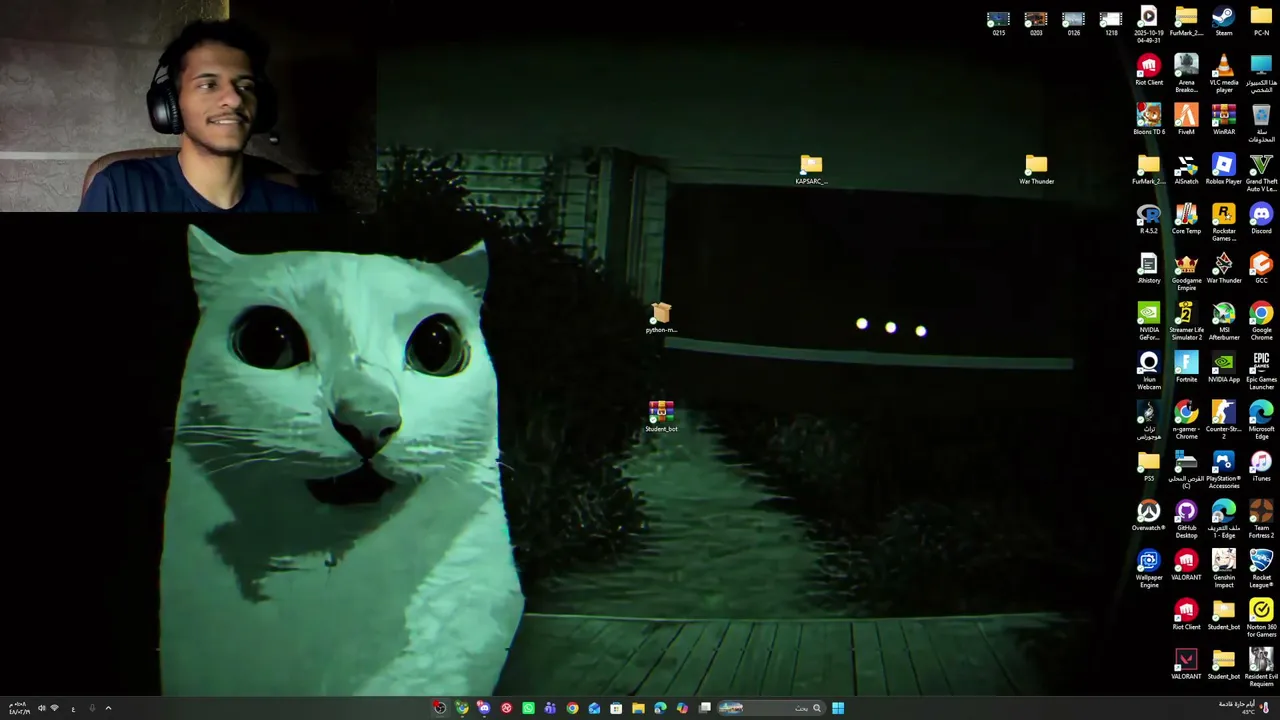Viewport: 1280px width, 720px height.
Task: Select the Grand Theft Auto V icon
Action: click(x=1261, y=173)
